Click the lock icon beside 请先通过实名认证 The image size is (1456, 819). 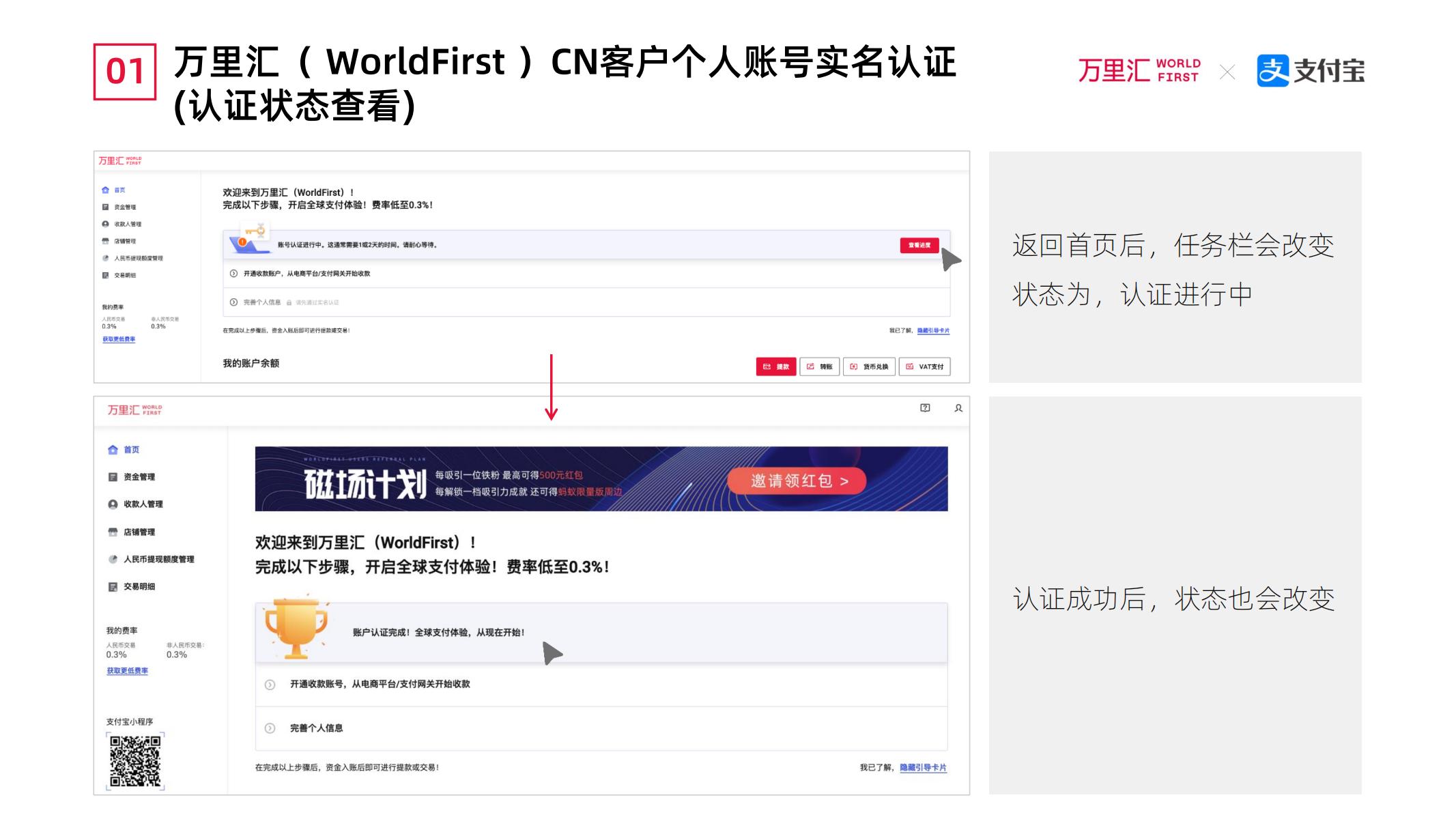tap(289, 302)
